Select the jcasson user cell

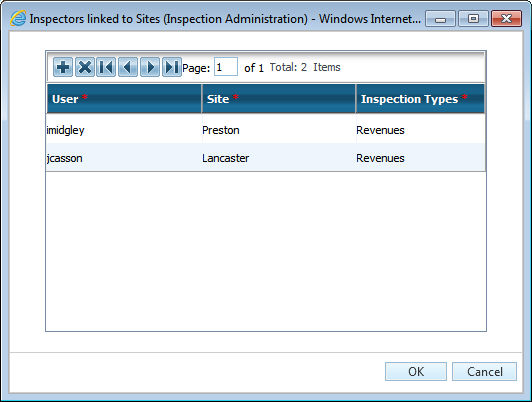(124, 158)
